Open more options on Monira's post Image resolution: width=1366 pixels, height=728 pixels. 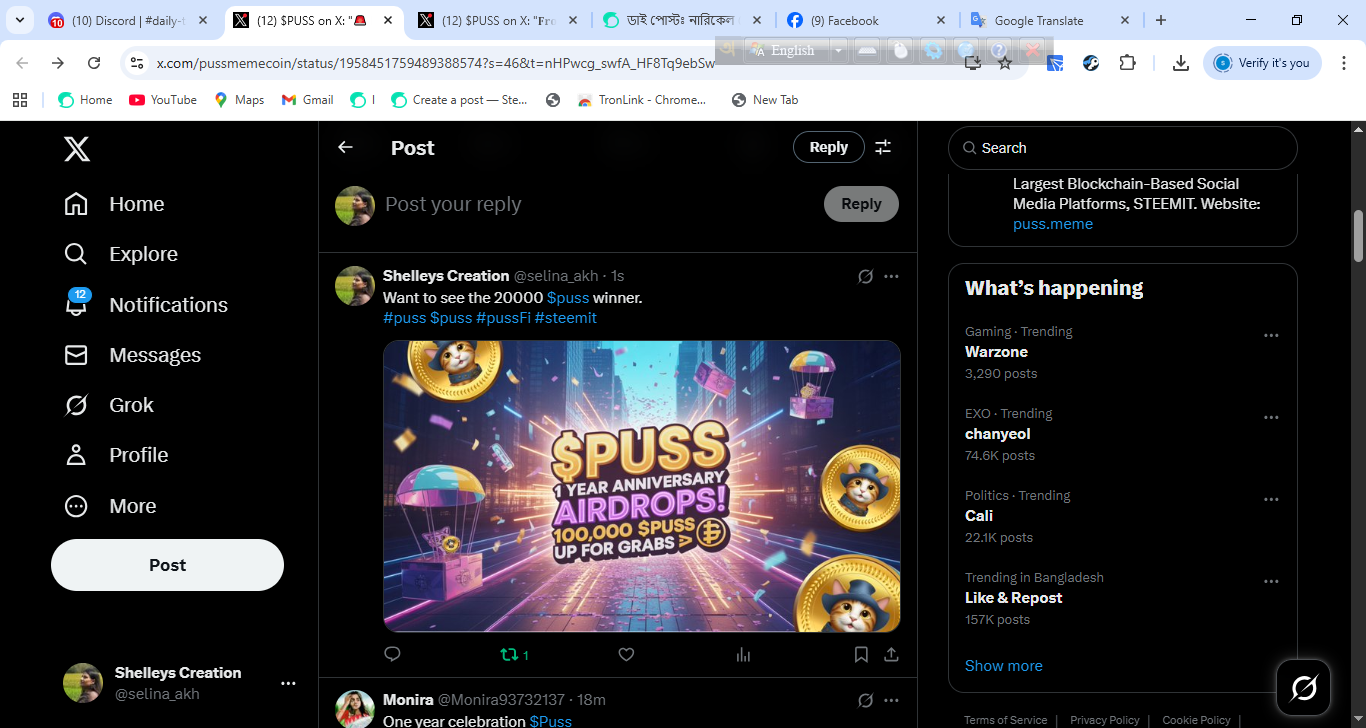coord(891,700)
